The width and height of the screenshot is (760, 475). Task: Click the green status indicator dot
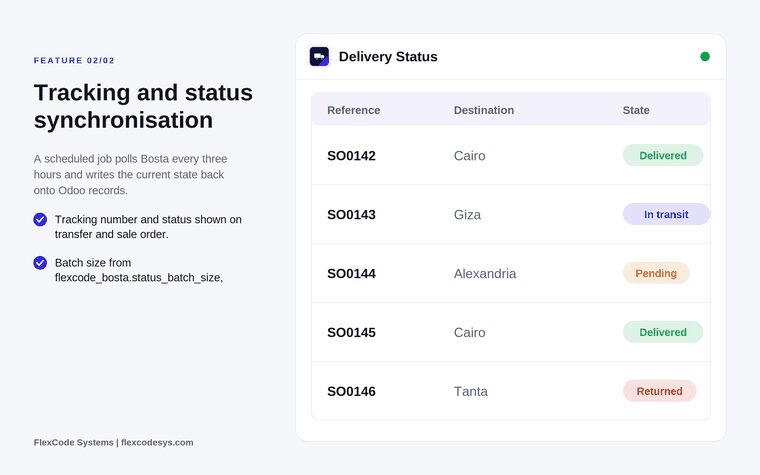click(x=705, y=57)
